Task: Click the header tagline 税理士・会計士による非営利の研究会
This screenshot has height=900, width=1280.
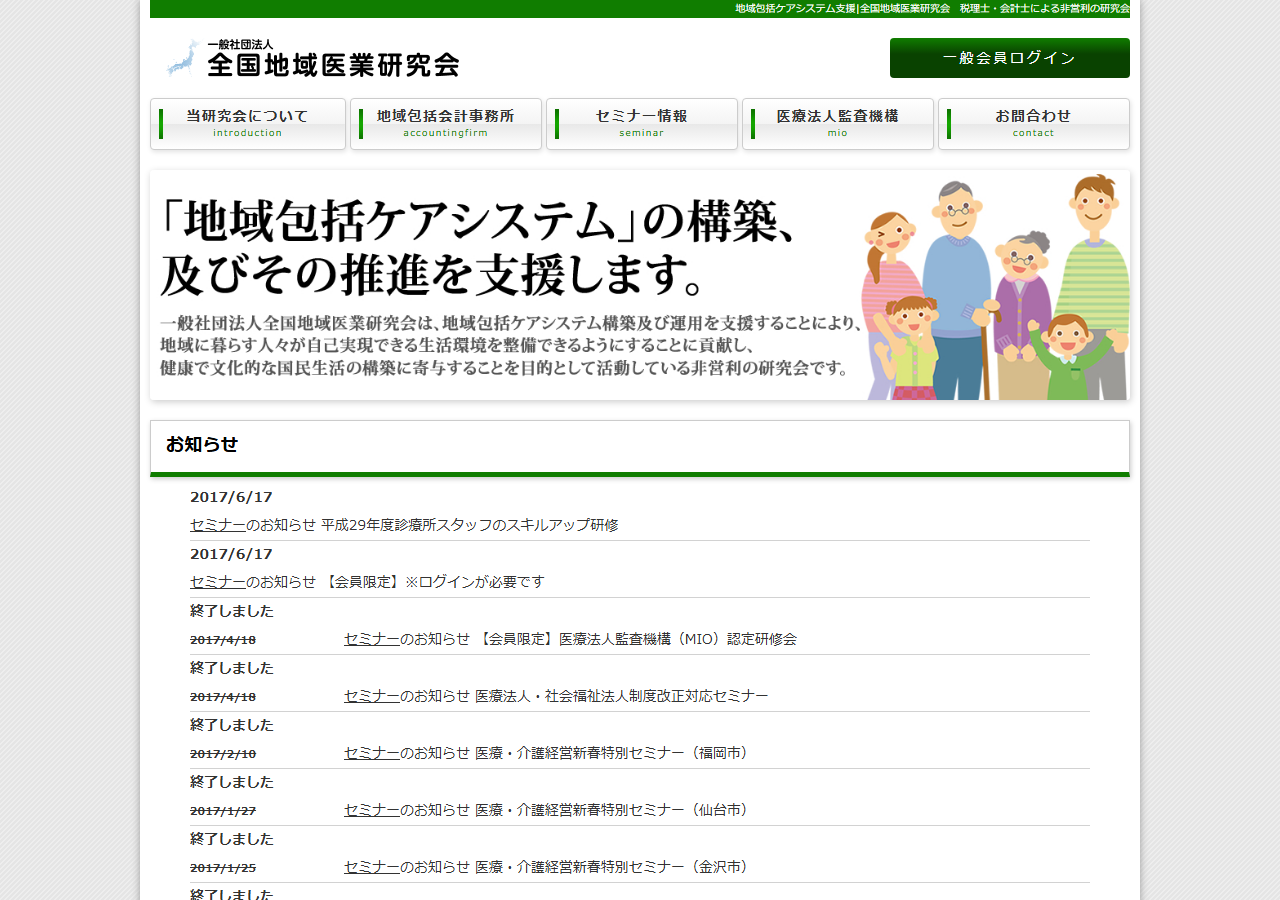Action: (1045, 8)
